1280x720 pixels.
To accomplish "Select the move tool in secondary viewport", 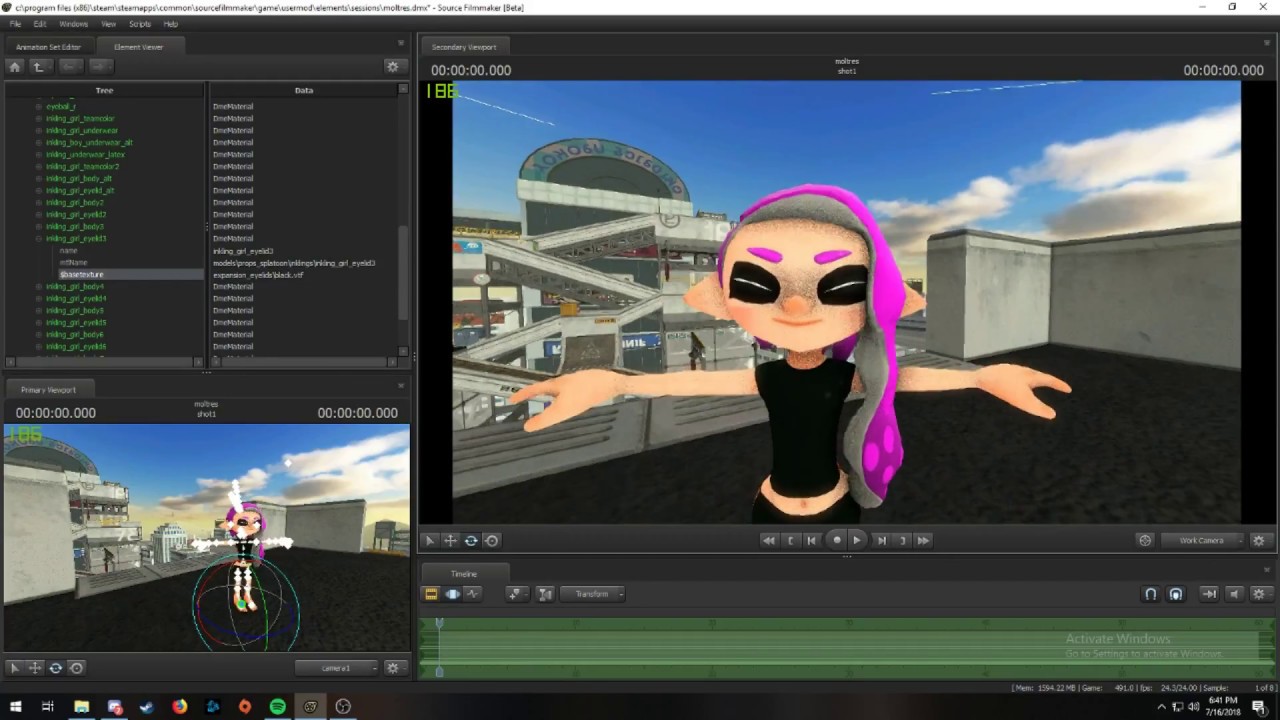I will [x=450, y=540].
